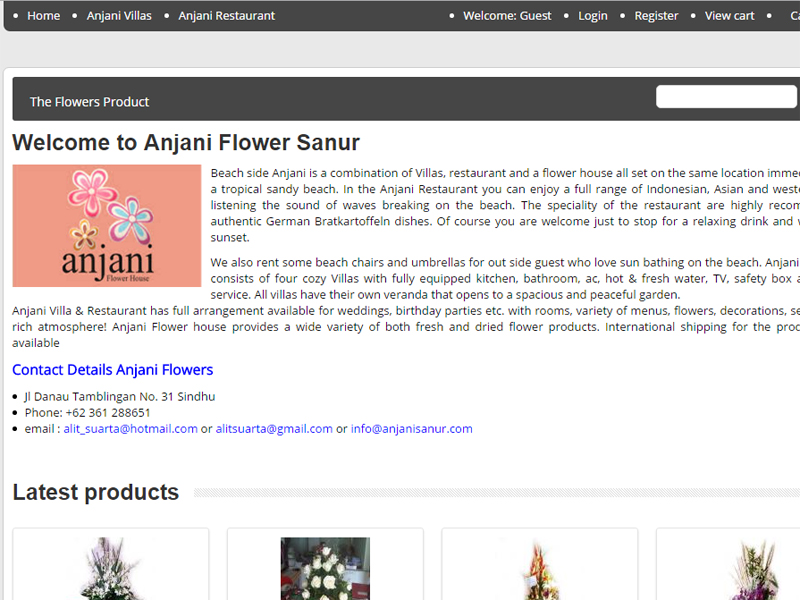Viewport: 800px width, 600px height.
Task: Select The Flowers Product menu item
Action: click(x=89, y=102)
